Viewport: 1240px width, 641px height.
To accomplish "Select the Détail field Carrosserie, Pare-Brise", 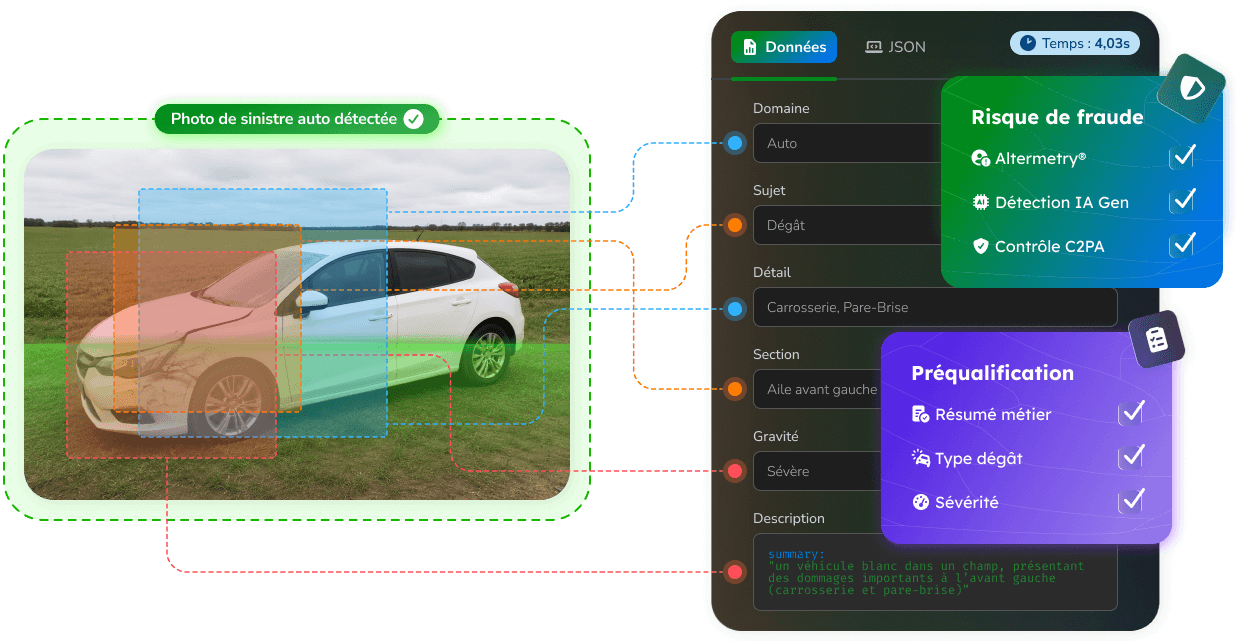I will 935,307.
